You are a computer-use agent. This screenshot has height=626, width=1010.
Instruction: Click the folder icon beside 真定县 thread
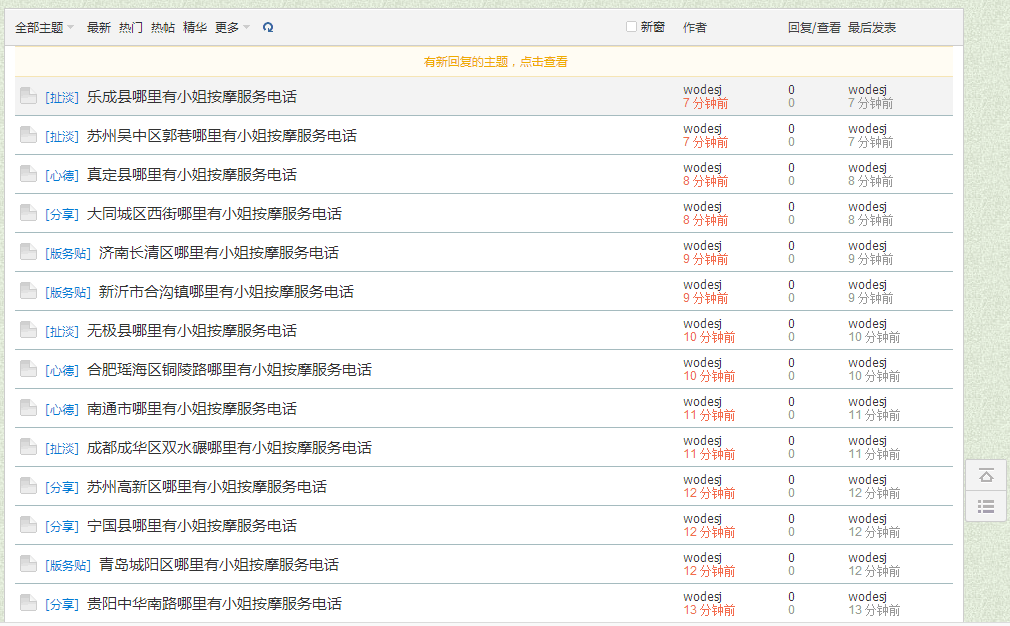[28, 174]
